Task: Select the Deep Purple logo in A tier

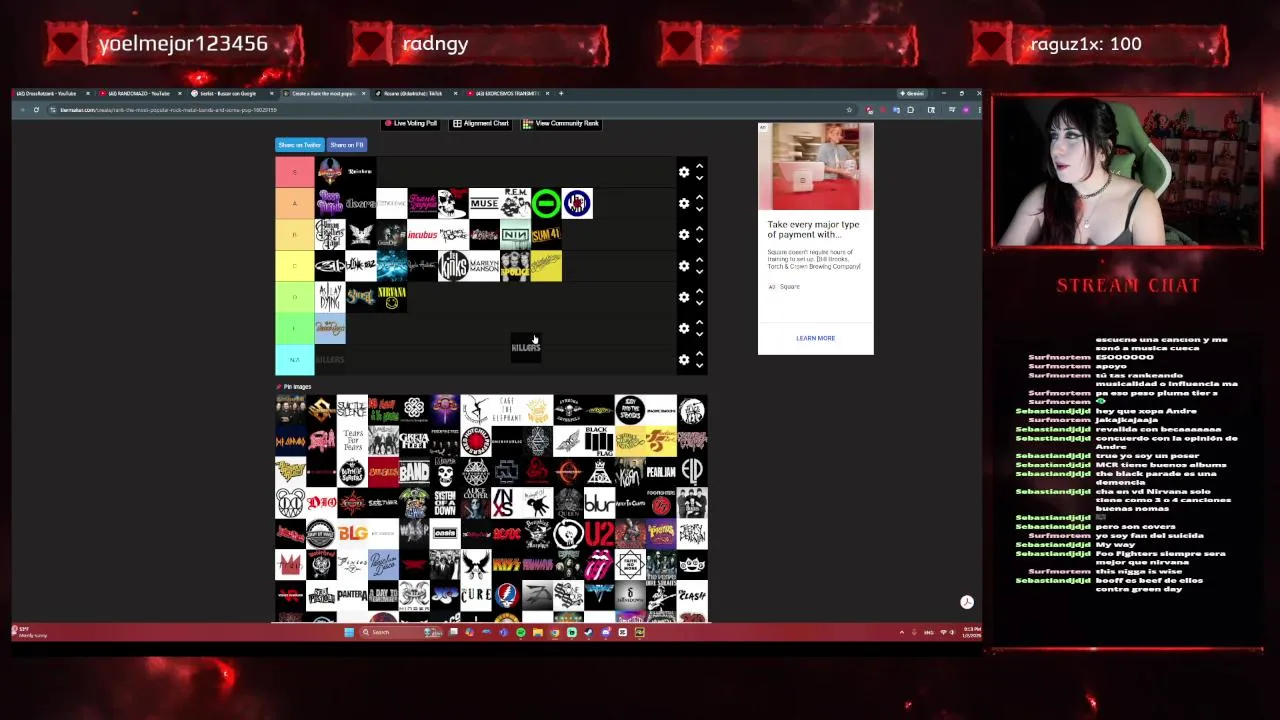Action: click(x=329, y=203)
